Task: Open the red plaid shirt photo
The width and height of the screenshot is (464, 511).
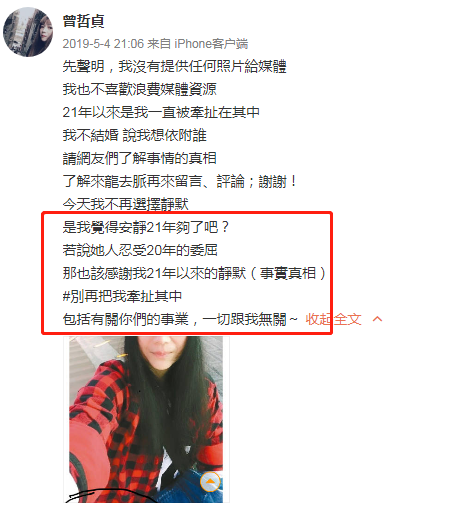Action: tap(146, 419)
